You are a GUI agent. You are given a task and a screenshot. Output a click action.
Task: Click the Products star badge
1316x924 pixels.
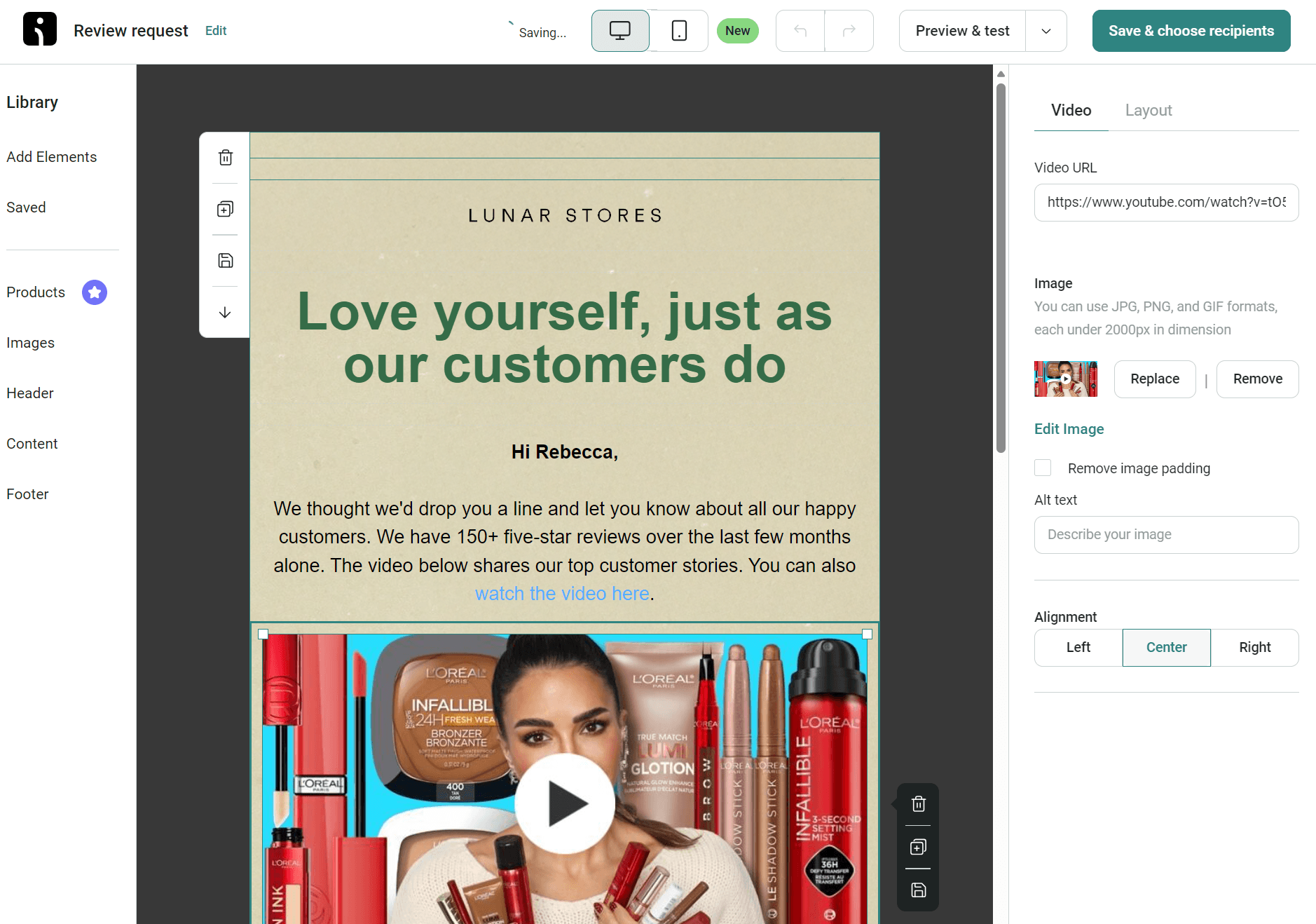point(95,292)
